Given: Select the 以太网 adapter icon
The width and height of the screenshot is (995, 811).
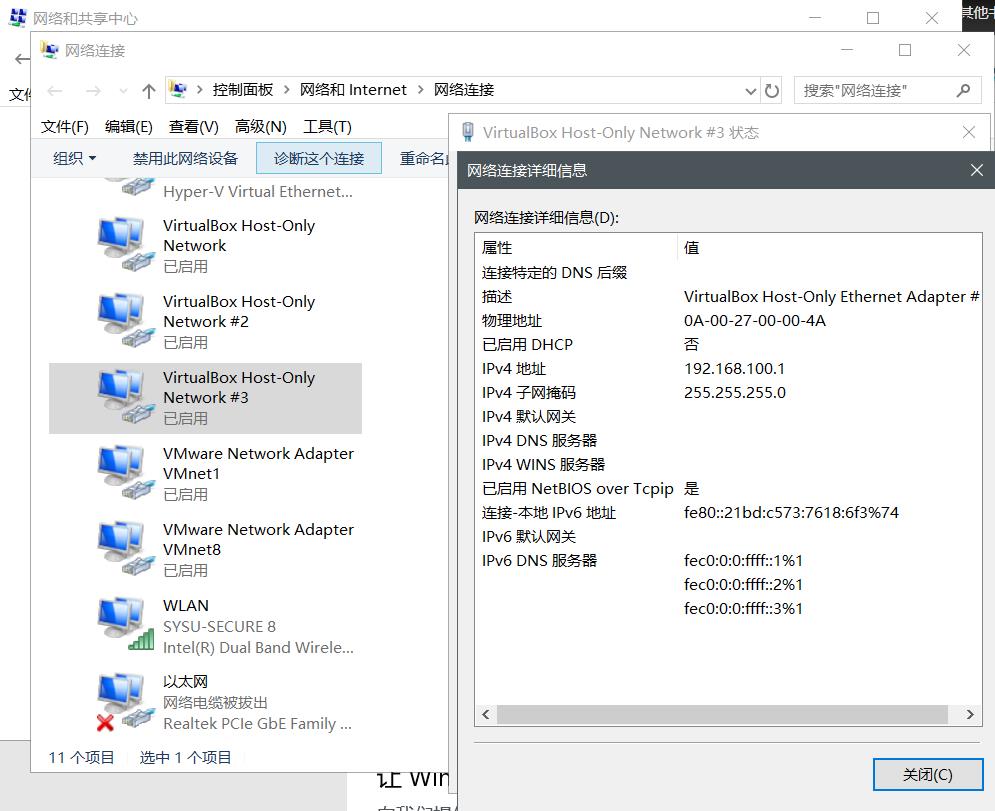Looking at the screenshot, I should point(125,702).
